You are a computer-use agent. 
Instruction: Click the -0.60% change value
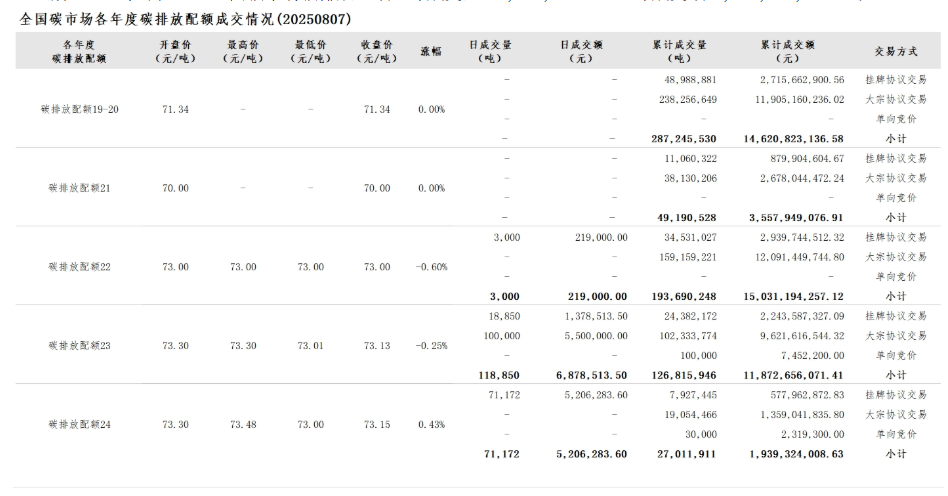(430, 267)
